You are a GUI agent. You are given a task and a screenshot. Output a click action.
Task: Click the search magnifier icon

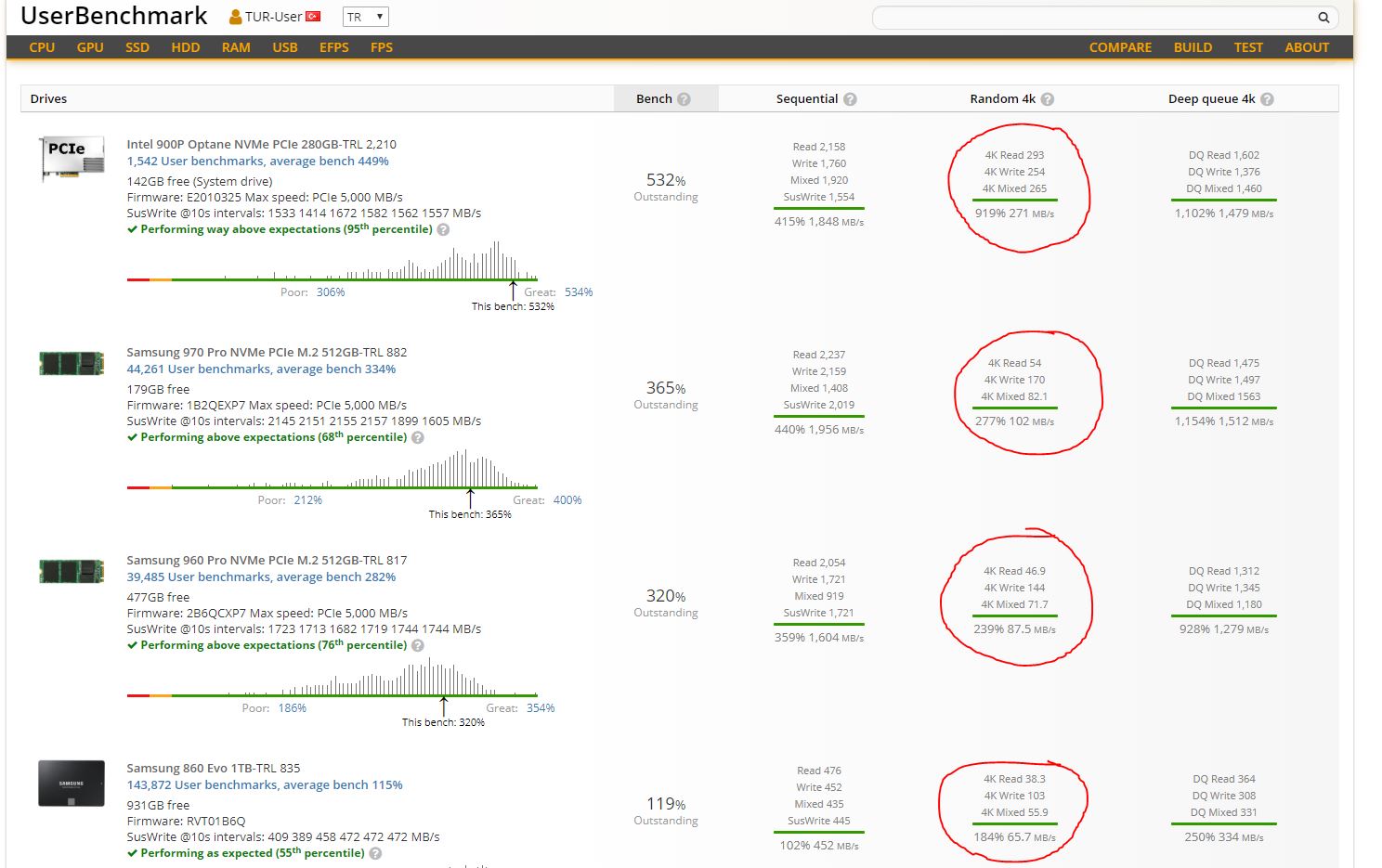pyautogui.click(x=1323, y=18)
